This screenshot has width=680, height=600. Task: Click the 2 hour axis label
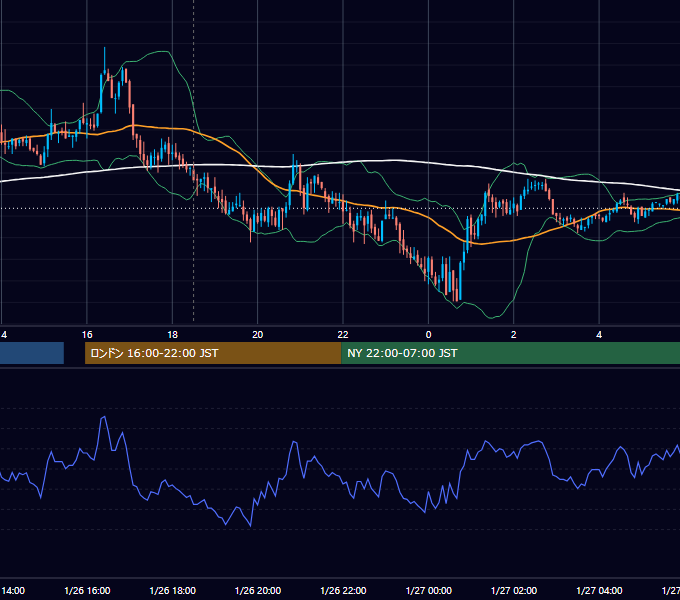[513, 335]
